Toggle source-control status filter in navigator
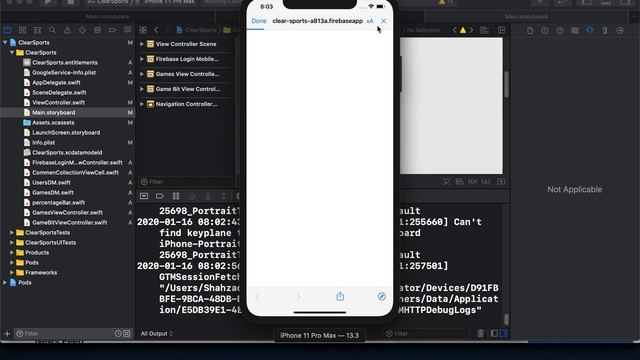This screenshot has width=640, height=360. coord(127,333)
